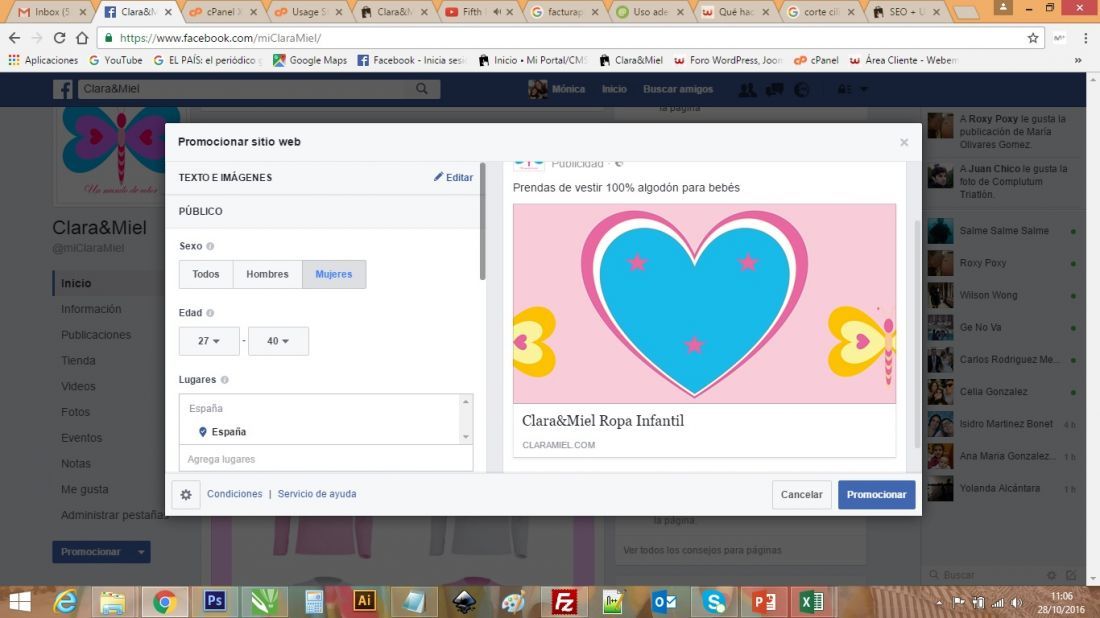The width and height of the screenshot is (1100, 618).
Task: Open Fotos in page sidebar
Action: [75, 412]
